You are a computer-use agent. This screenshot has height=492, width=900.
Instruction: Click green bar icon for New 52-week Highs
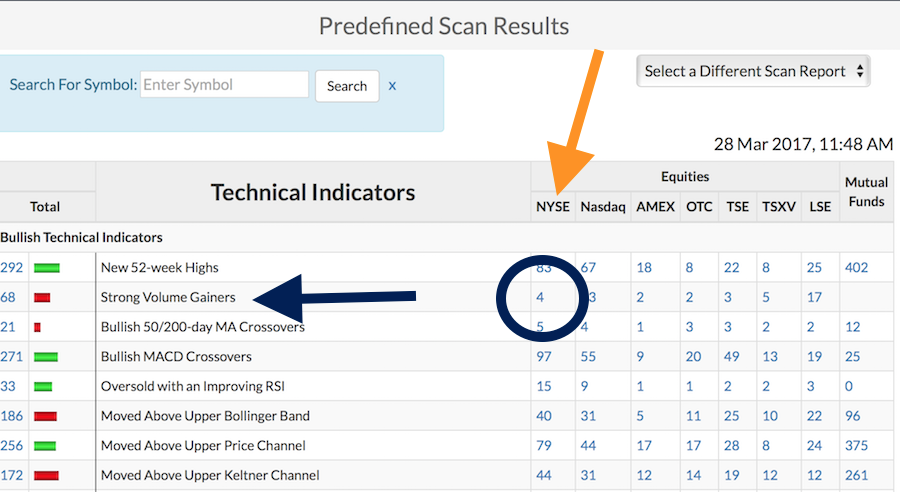point(47,268)
